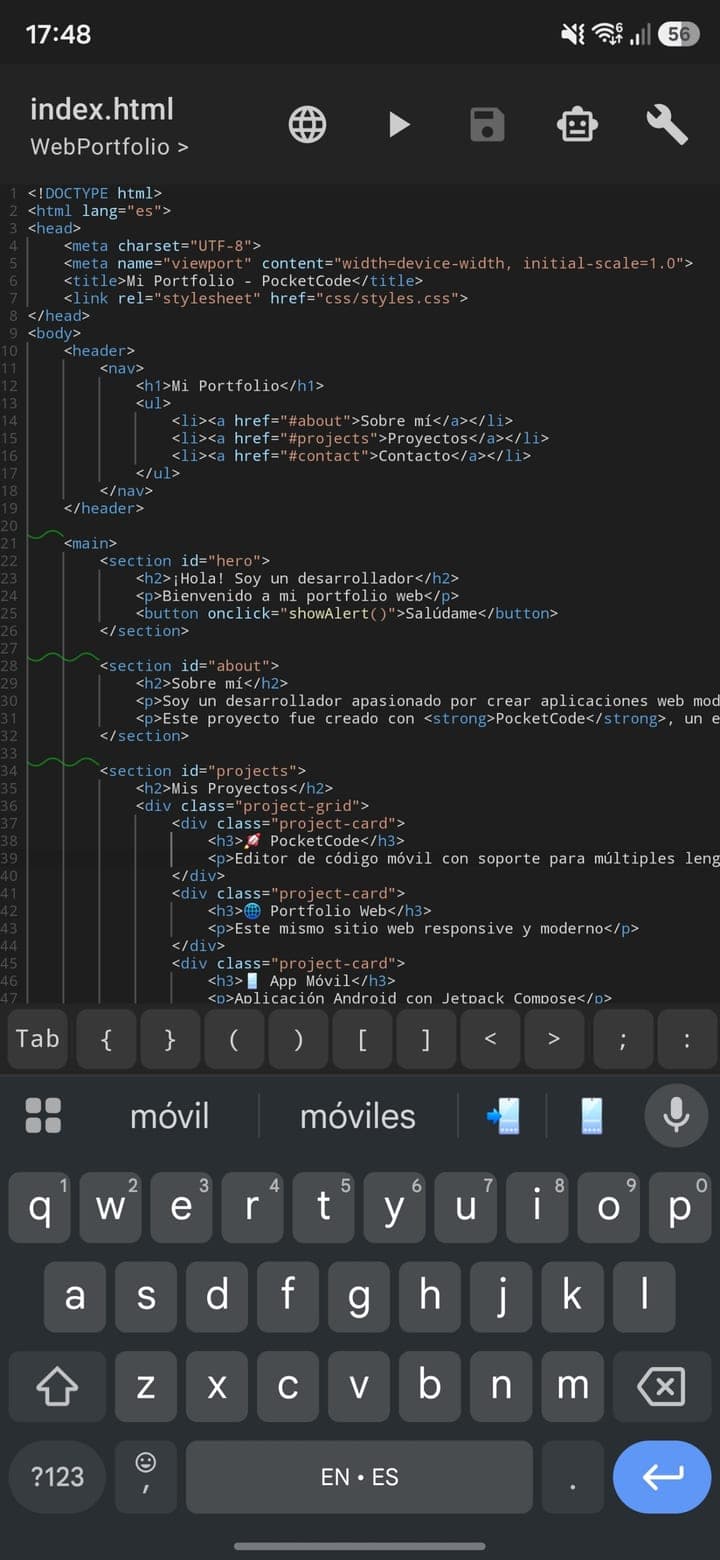
Task: Insert a closing square bracket symbol
Action: (x=426, y=1039)
